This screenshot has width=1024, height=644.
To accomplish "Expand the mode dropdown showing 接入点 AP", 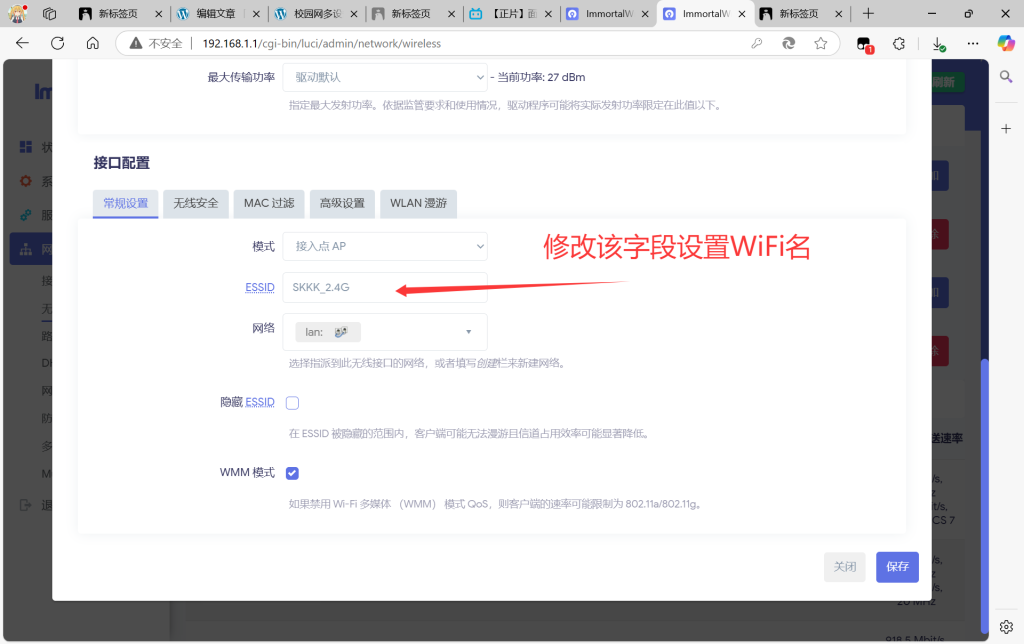I will [x=384, y=246].
